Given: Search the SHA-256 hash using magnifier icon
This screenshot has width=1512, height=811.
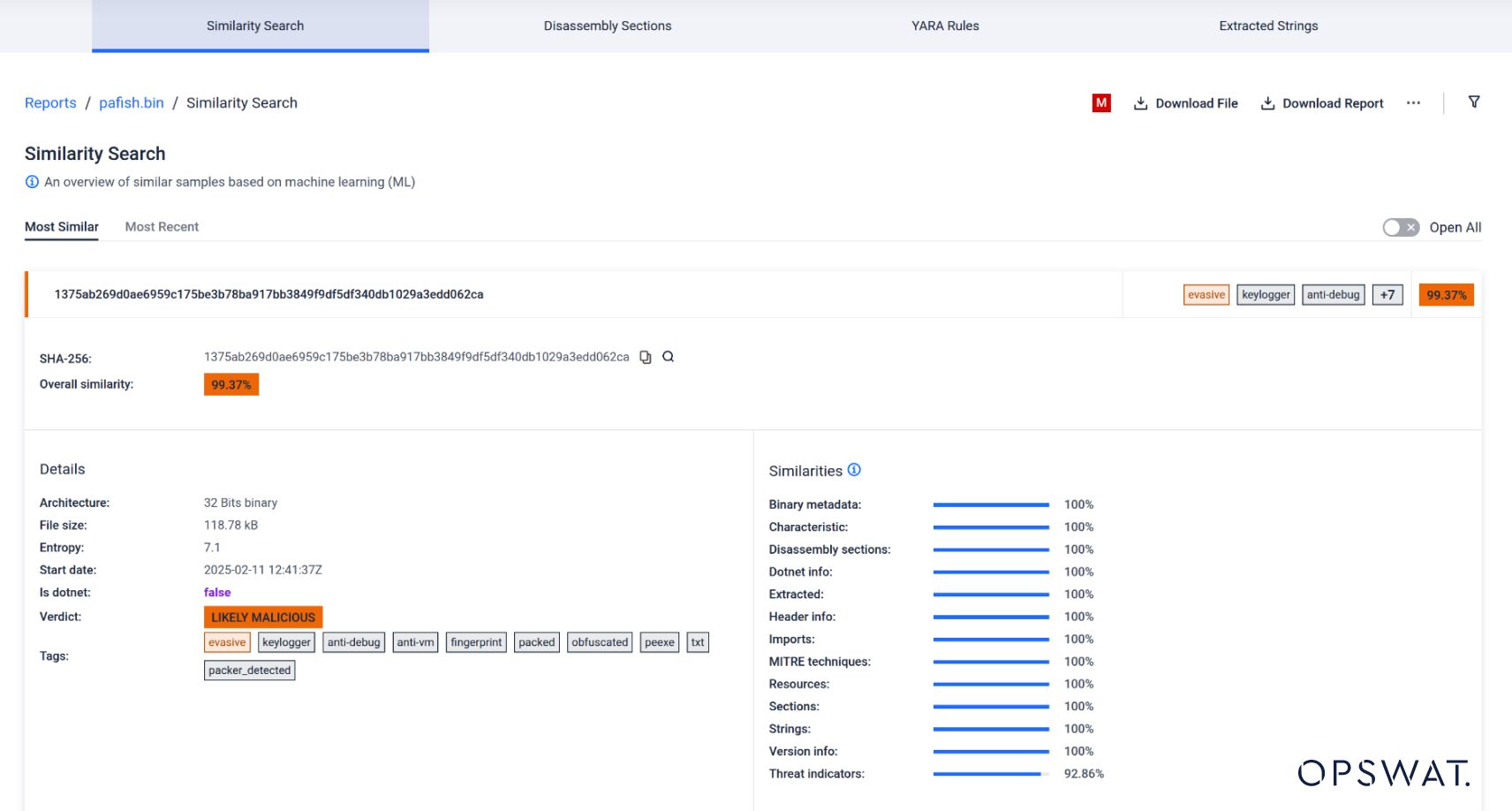Looking at the screenshot, I should pos(669,357).
